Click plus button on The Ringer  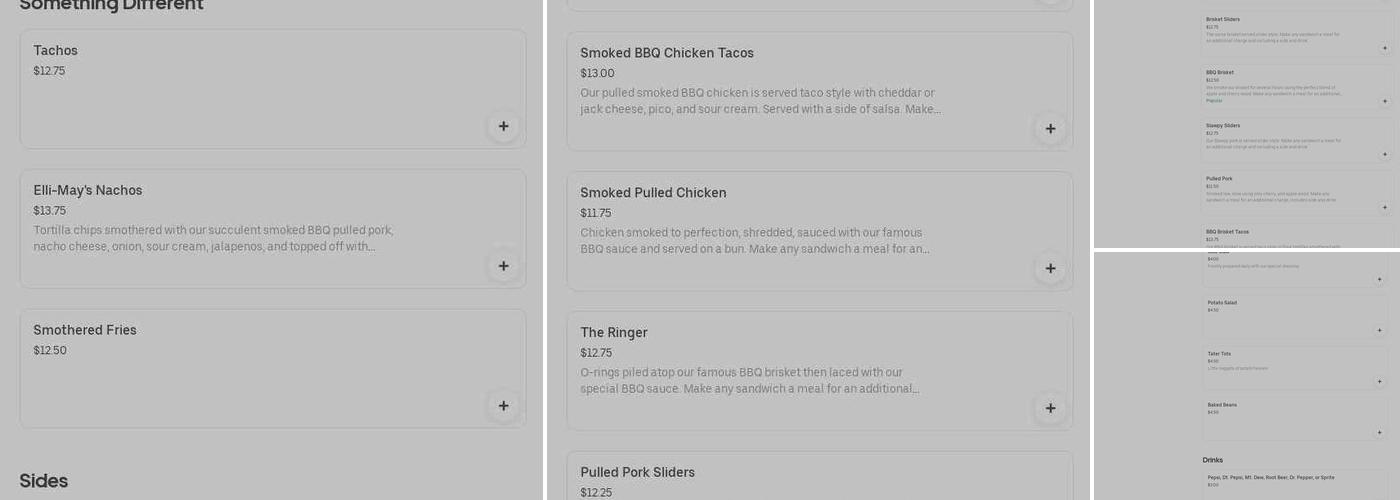[x=1050, y=408]
